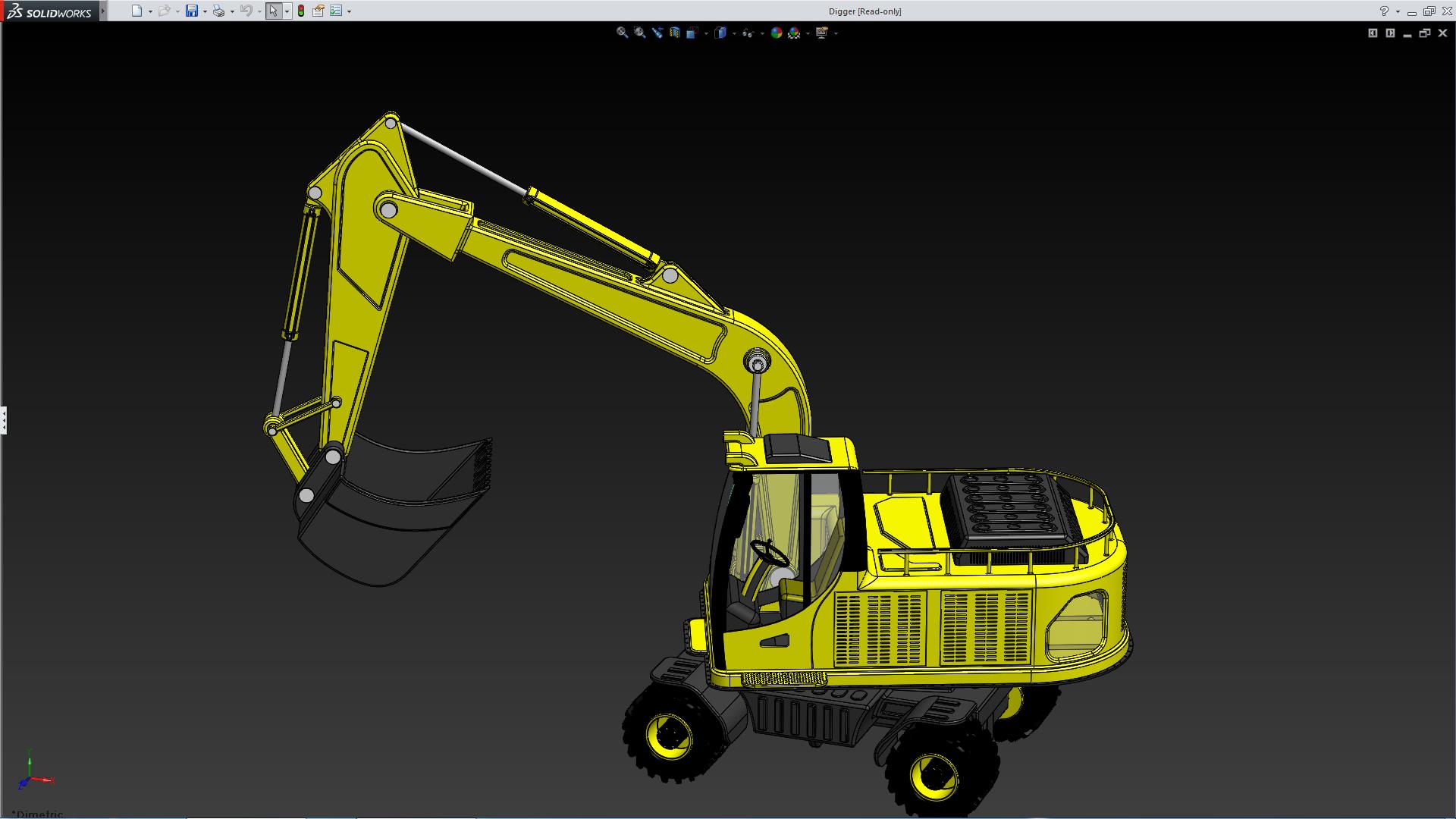This screenshot has height=819, width=1456.
Task: Expand the left FeatureManager panel handle
Action: pyautogui.click(x=4, y=419)
